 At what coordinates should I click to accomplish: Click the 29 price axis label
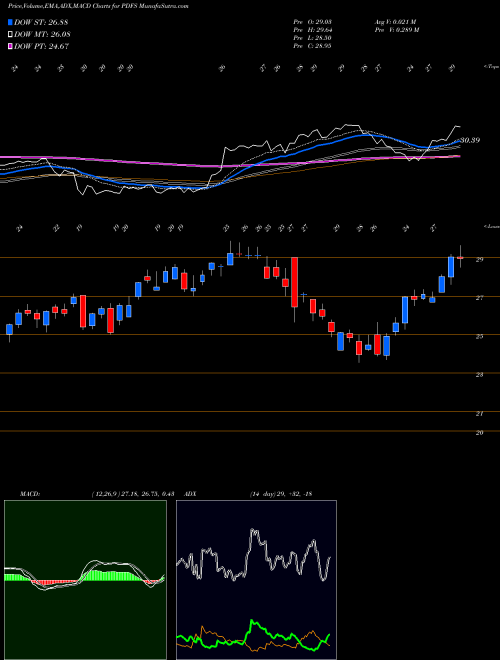(x=479, y=260)
